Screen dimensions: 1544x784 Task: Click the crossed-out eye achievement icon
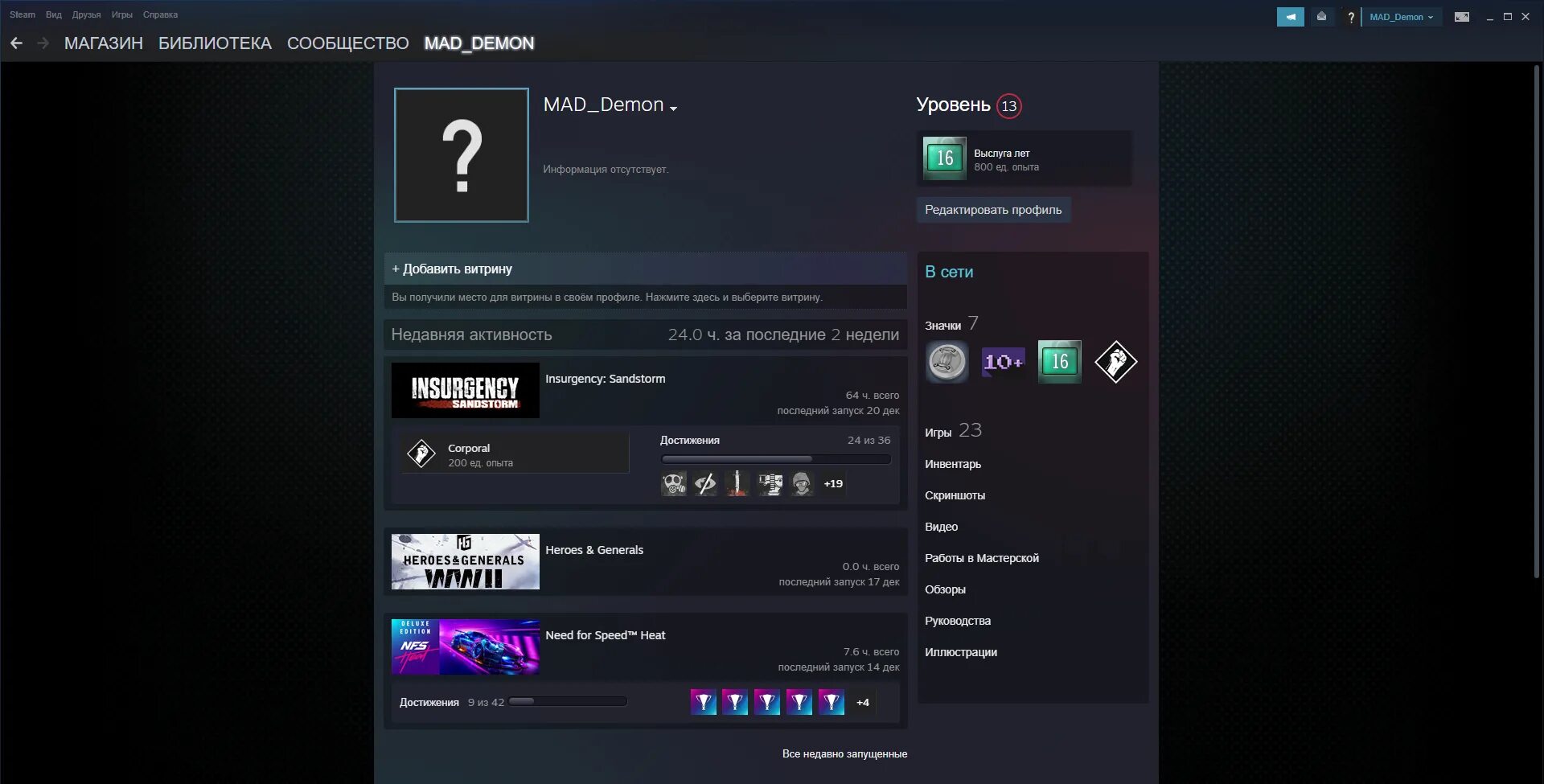(705, 483)
